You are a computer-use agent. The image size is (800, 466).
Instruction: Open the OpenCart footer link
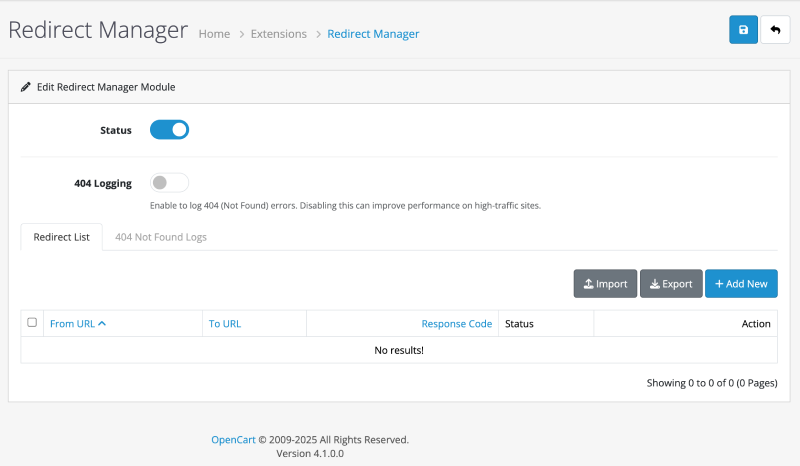click(233, 439)
